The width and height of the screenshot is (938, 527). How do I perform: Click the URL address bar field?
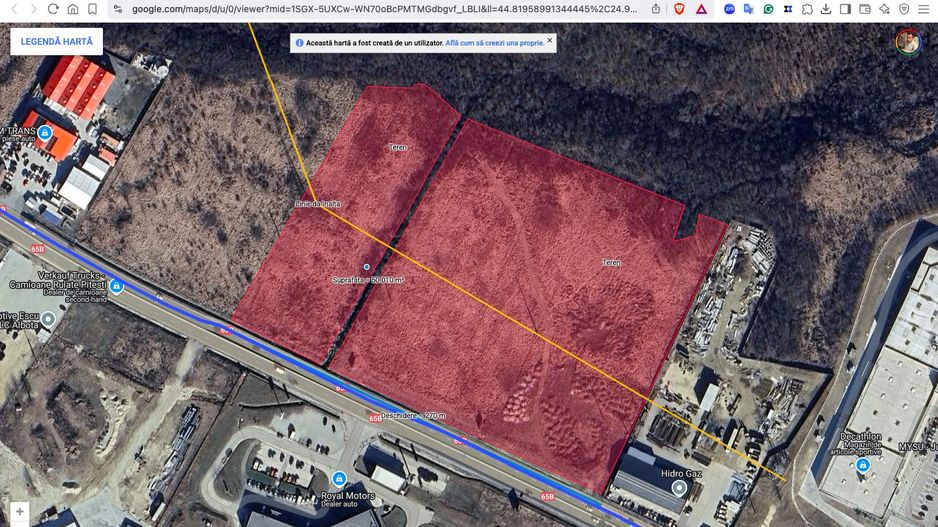pos(380,9)
